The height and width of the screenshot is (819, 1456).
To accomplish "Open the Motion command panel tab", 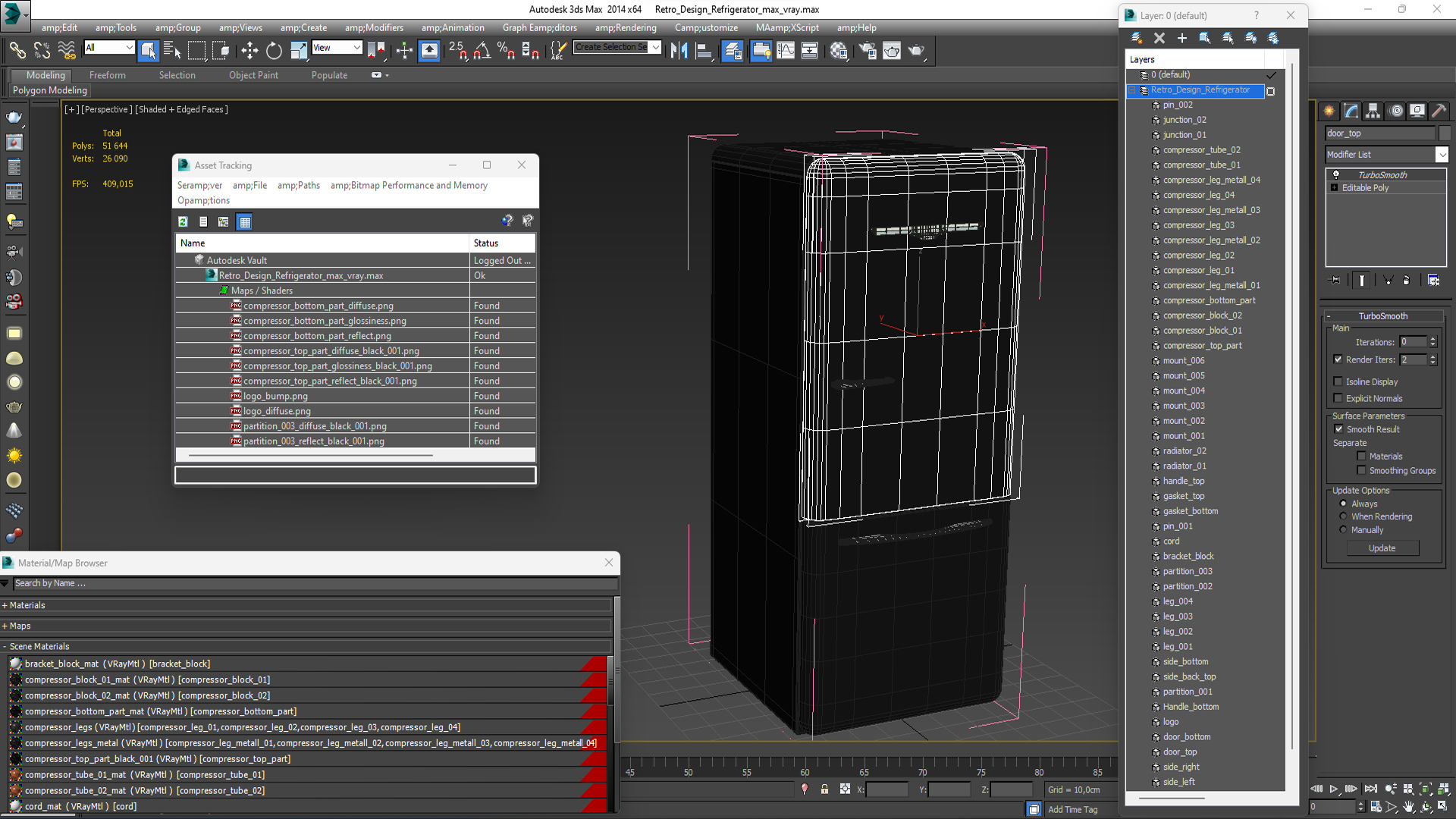I will pos(1396,111).
